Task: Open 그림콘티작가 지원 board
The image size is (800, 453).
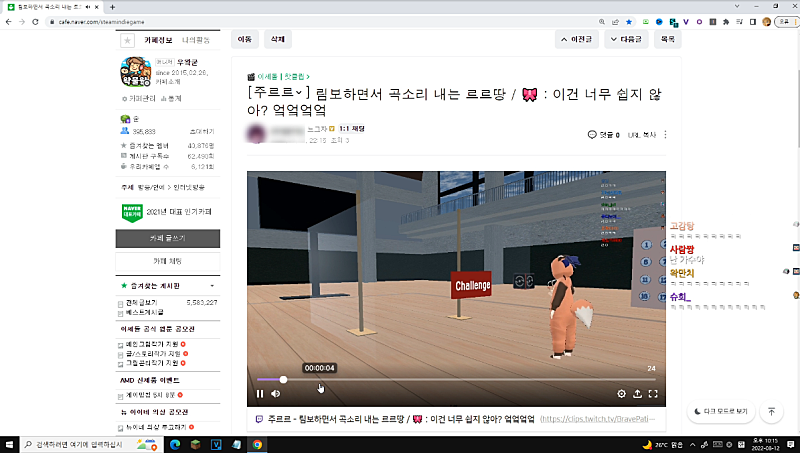Action: 152,363
